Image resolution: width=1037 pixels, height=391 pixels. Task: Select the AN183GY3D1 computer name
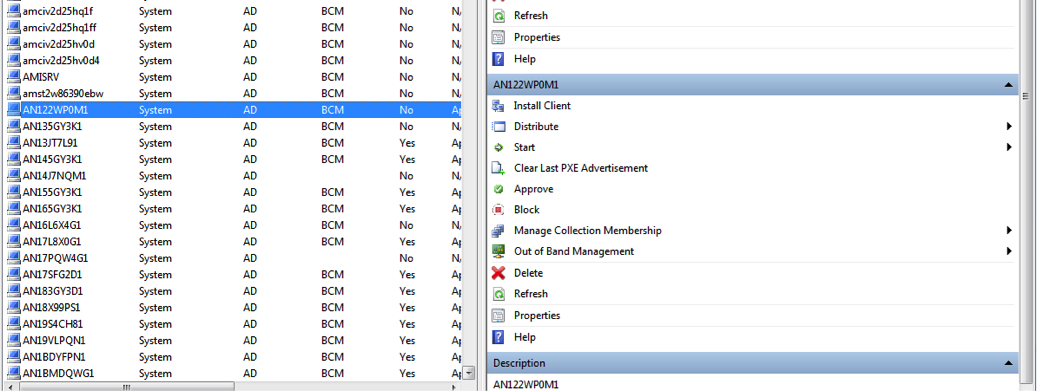52,291
